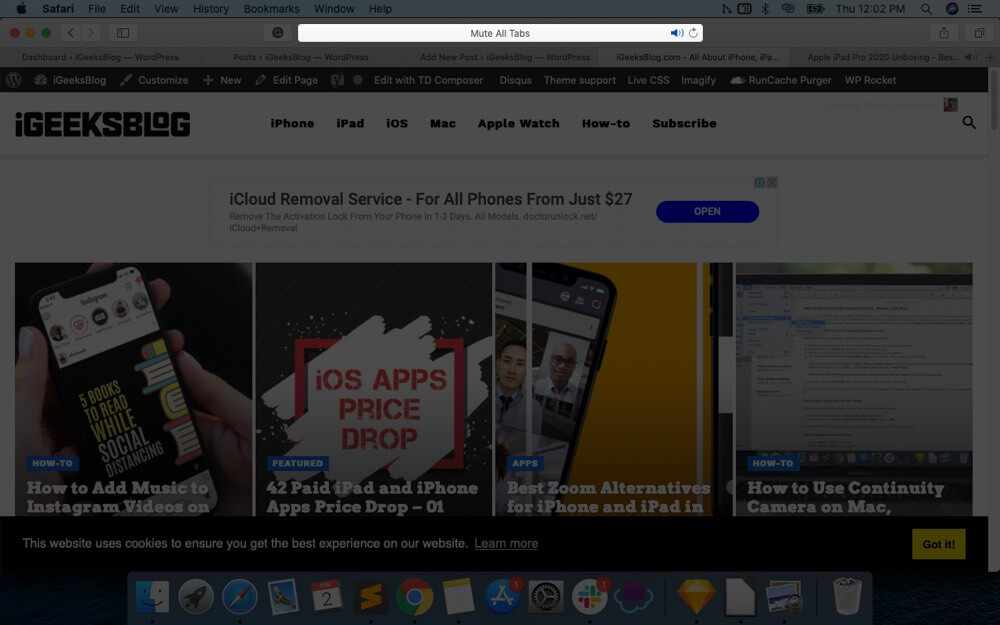Open site search magnifier icon
Viewport: 1000px width, 625px height.
pos(969,122)
